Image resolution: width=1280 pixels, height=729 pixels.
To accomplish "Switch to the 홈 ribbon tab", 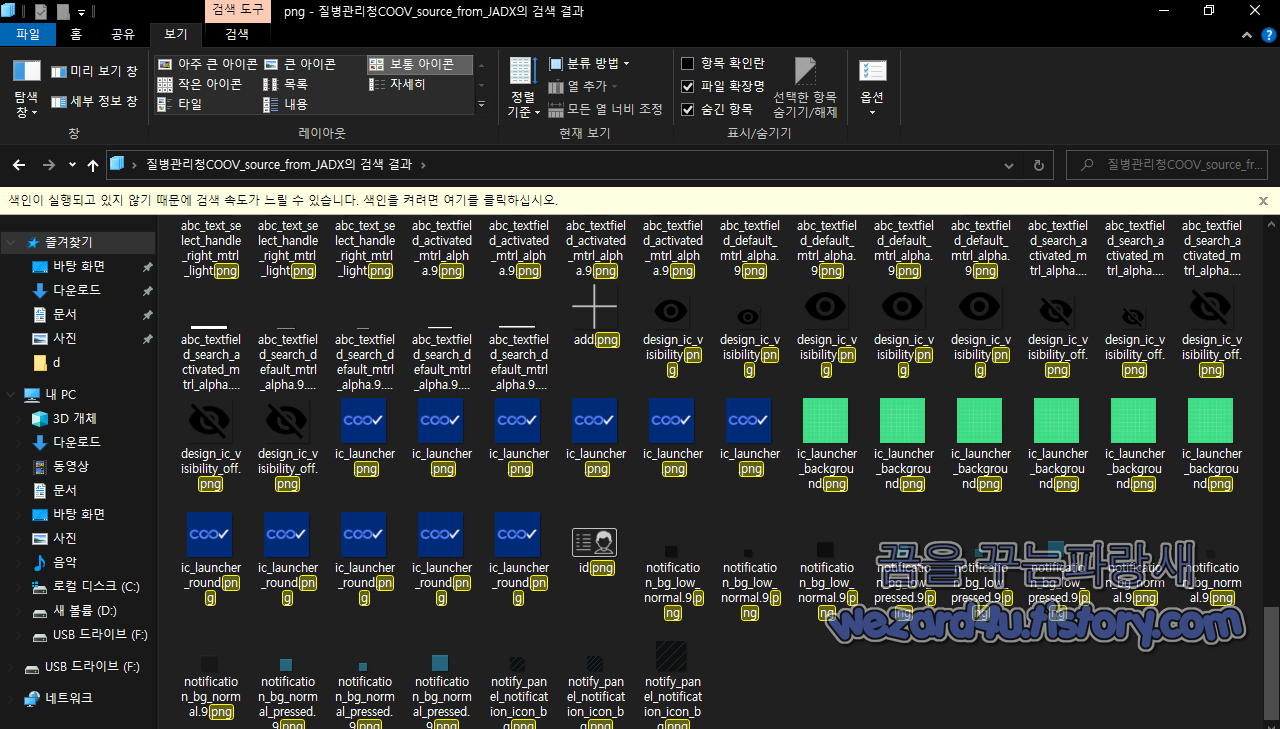I will [x=76, y=34].
